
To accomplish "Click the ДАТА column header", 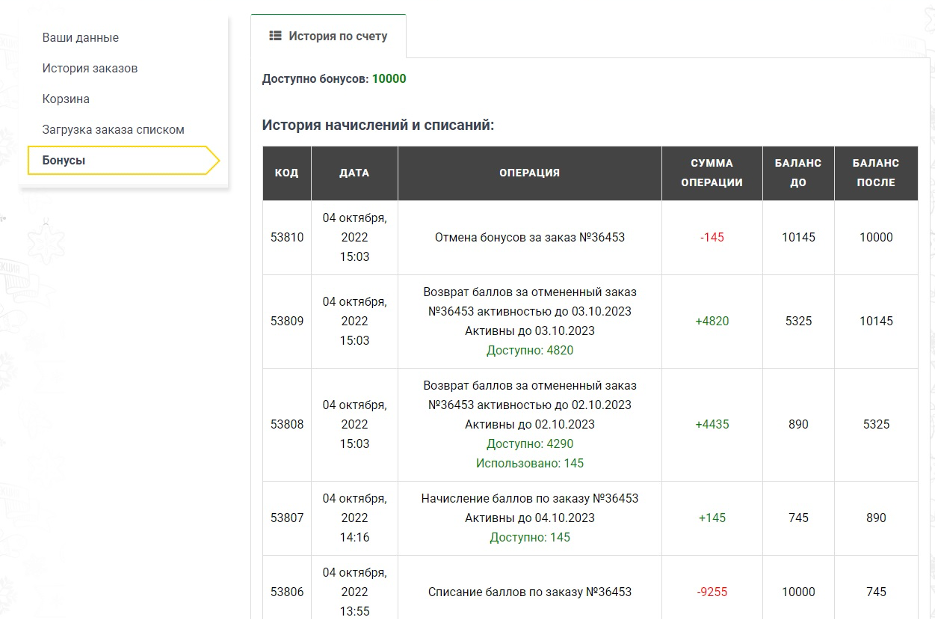I will point(355,173).
